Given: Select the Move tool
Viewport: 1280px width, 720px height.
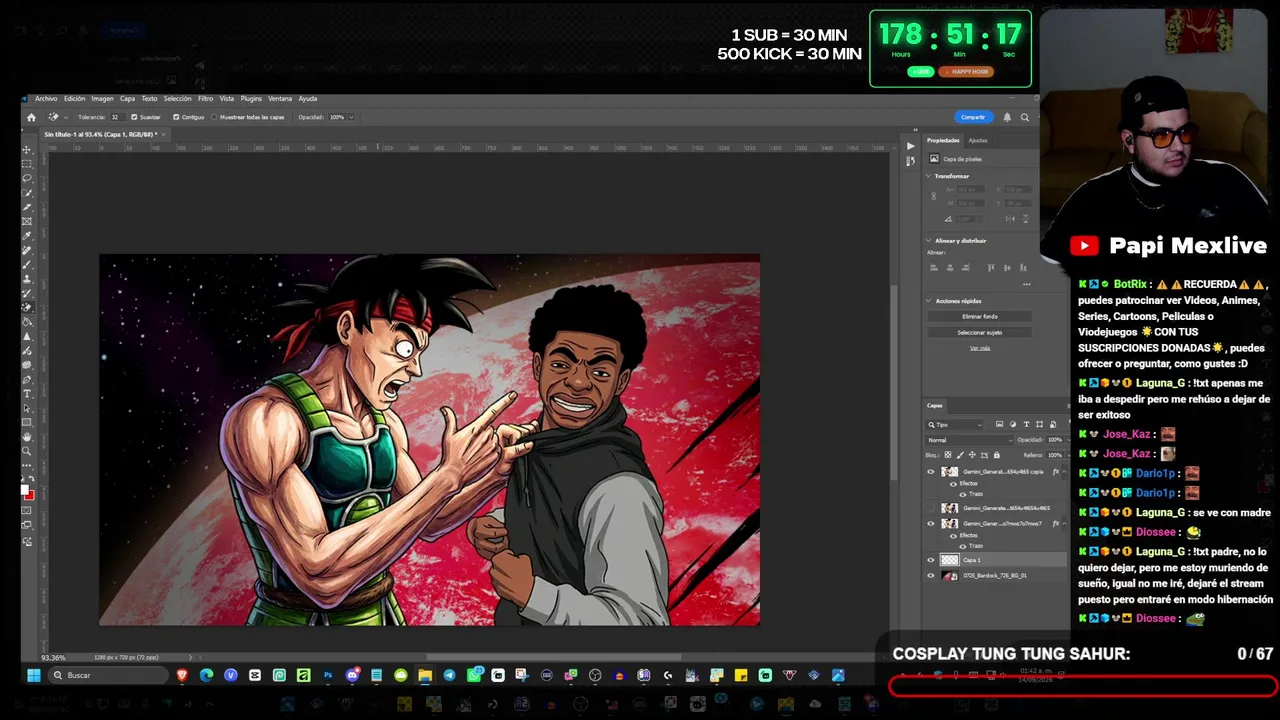Looking at the screenshot, I should click(27, 150).
